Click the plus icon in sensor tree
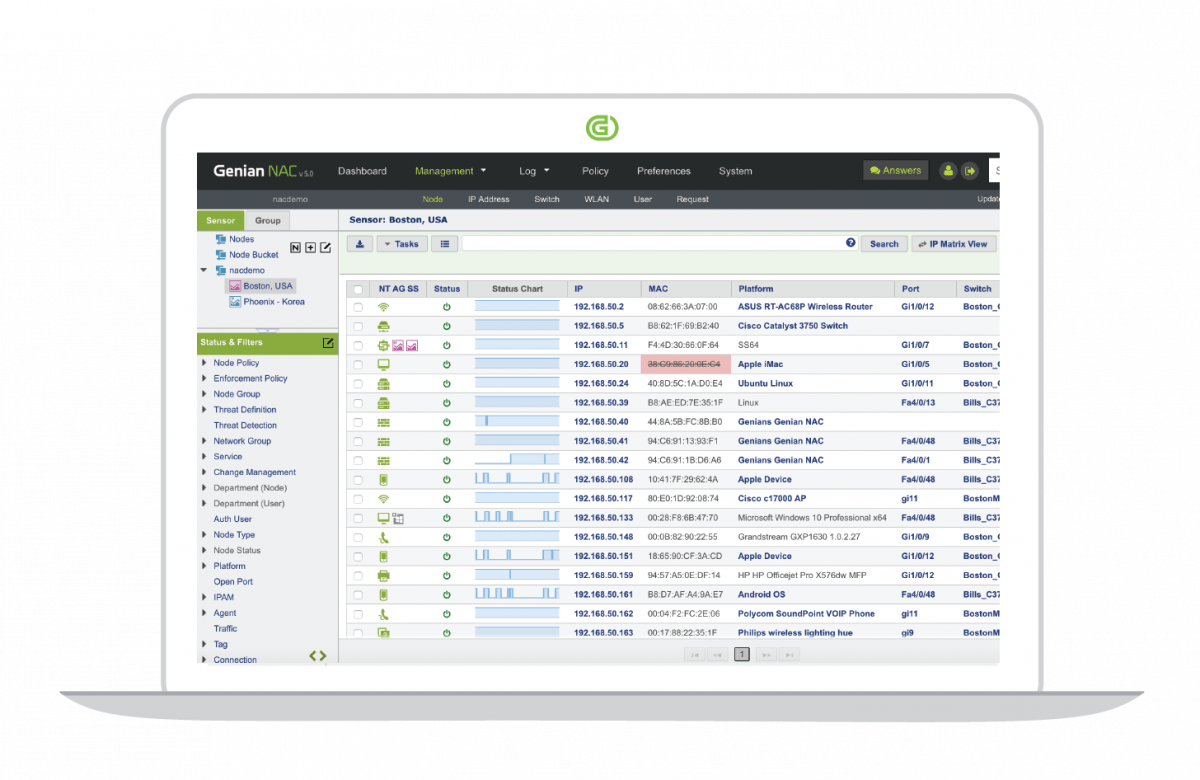1200x780 pixels. [310, 247]
